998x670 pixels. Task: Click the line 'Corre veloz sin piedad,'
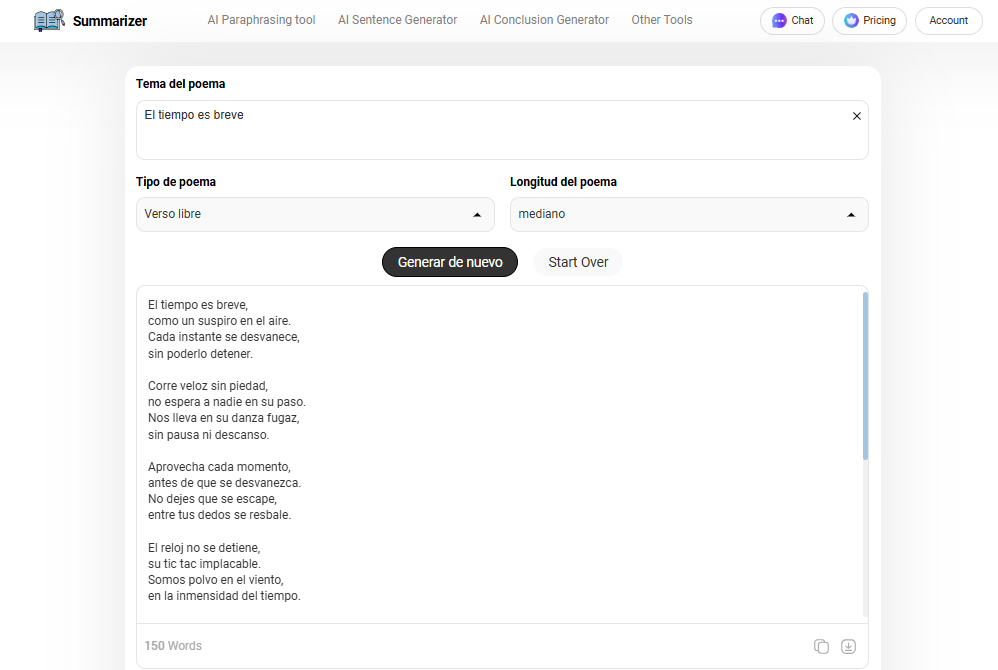(207, 386)
